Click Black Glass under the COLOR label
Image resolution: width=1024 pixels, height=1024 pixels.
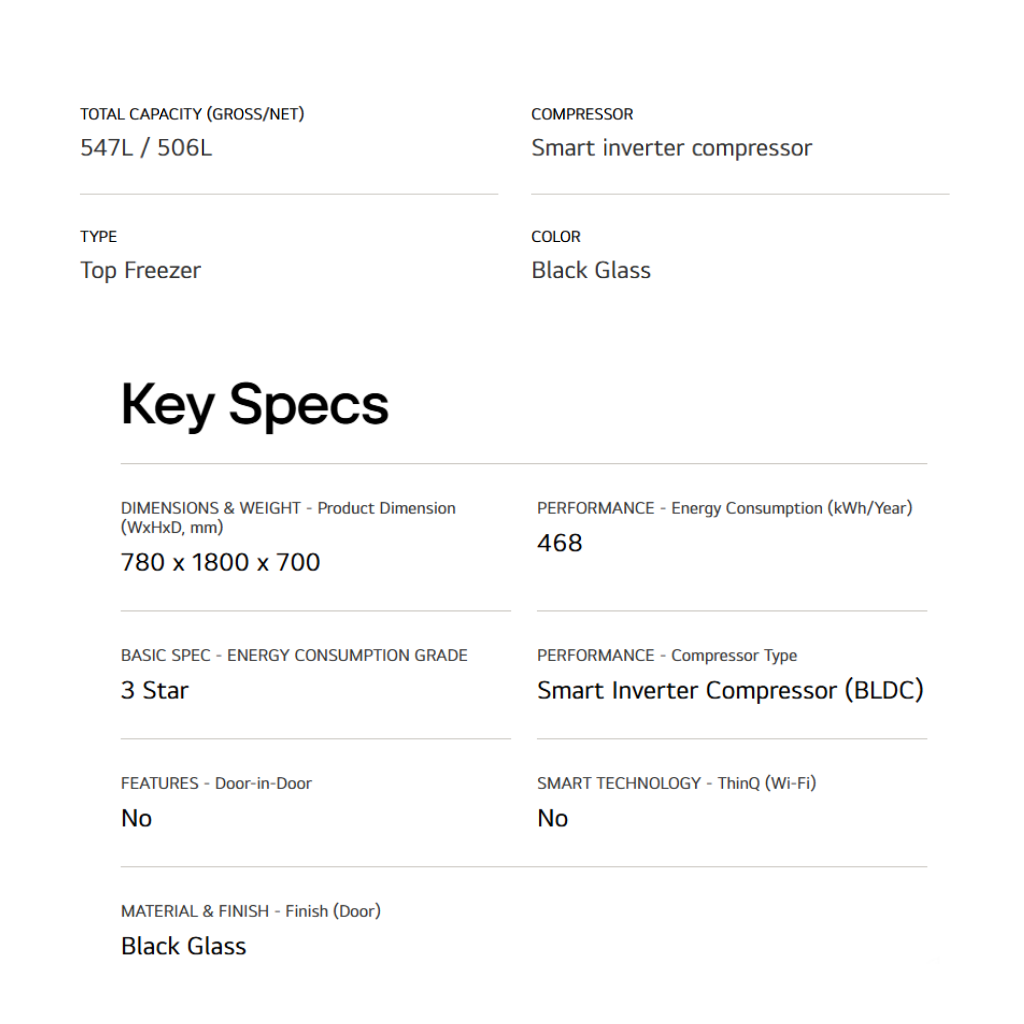point(591,270)
